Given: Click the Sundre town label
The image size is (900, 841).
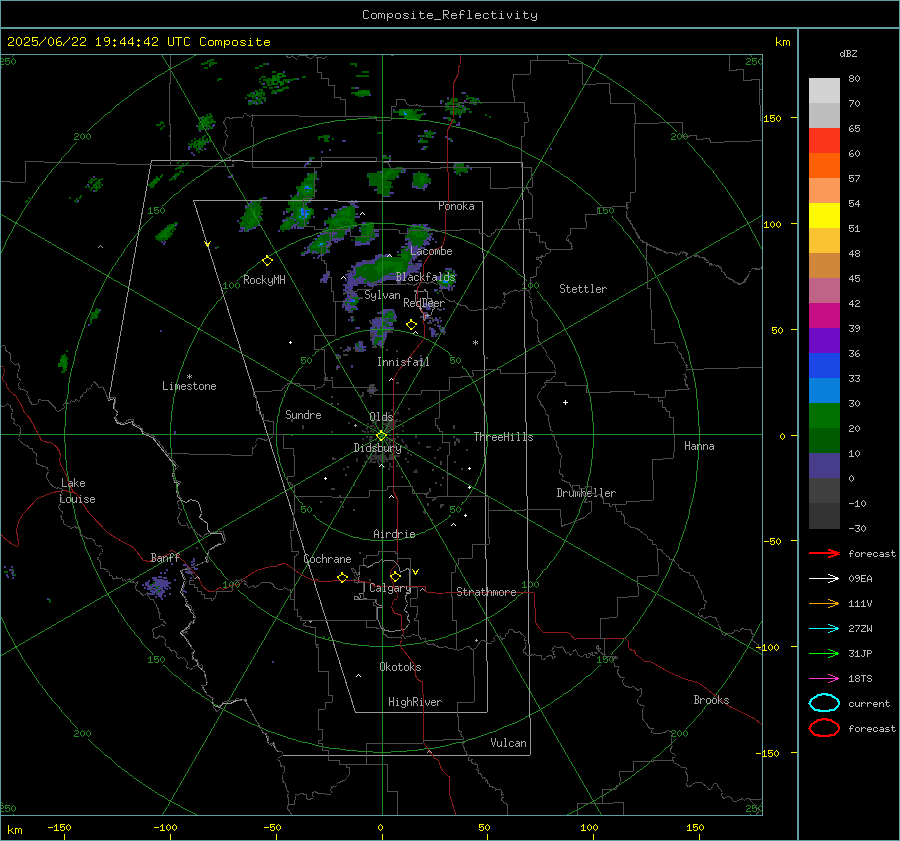Looking at the screenshot, I should coord(303,415).
